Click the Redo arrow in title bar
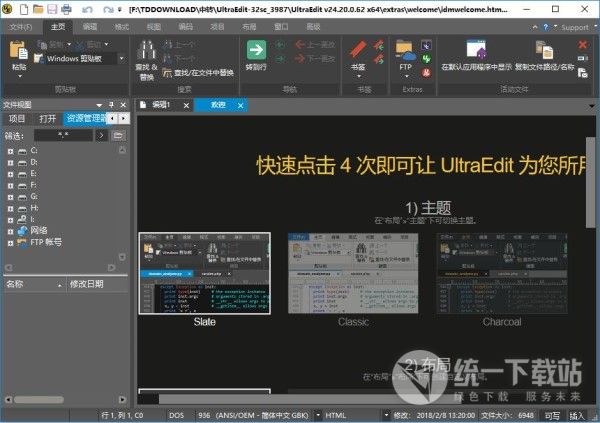Viewport: 600px width, 423px height. click(x=108, y=9)
